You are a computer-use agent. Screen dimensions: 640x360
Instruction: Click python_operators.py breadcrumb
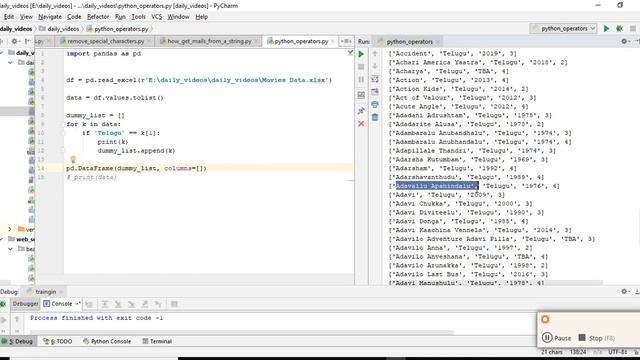point(118,29)
